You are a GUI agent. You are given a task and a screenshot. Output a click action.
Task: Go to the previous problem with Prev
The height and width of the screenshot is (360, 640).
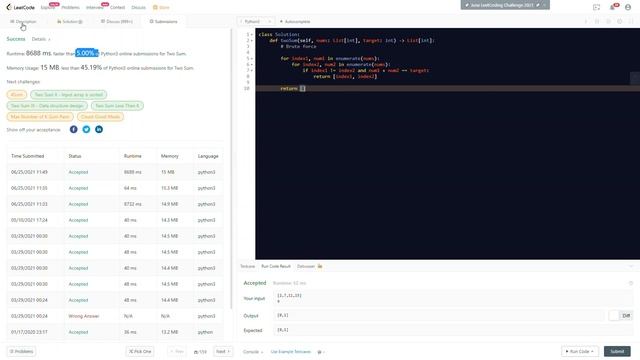177,351
